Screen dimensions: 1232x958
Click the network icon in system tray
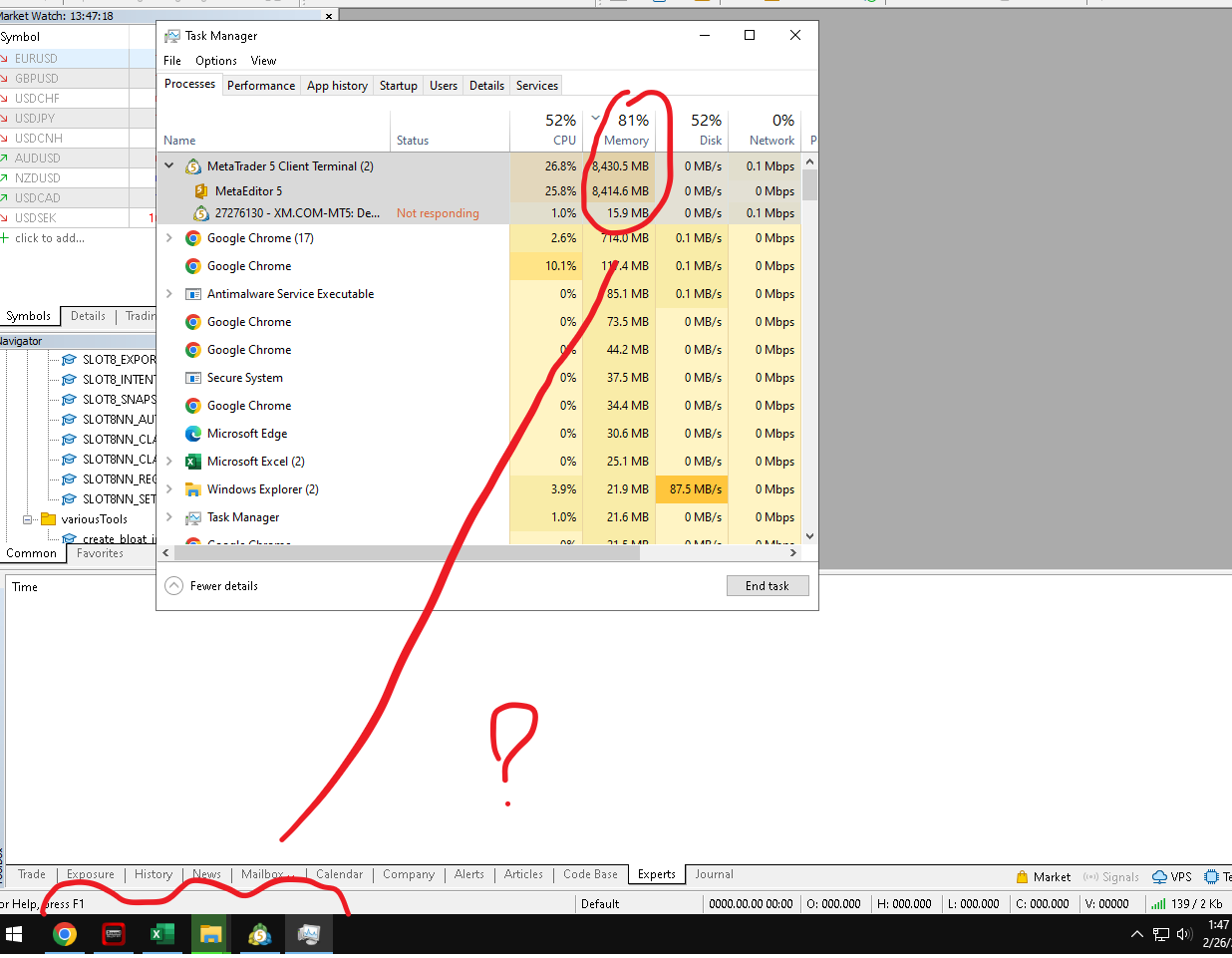pyautogui.click(x=1161, y=934)
